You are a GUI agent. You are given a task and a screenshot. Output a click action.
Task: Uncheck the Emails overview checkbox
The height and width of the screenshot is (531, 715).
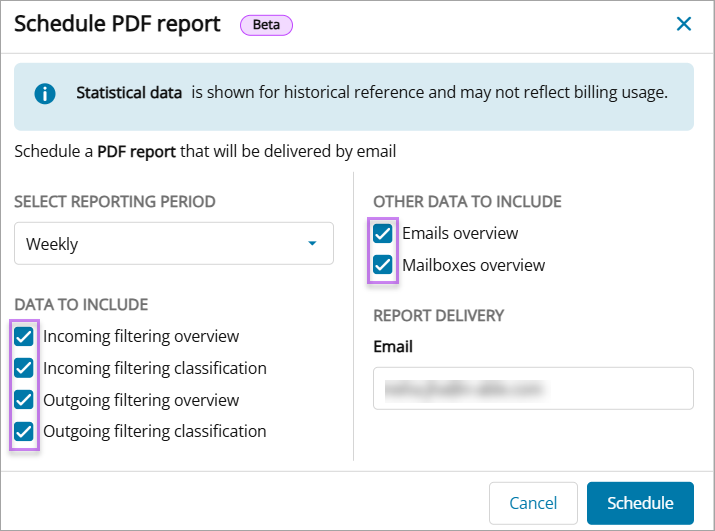(x=383, y=234)
